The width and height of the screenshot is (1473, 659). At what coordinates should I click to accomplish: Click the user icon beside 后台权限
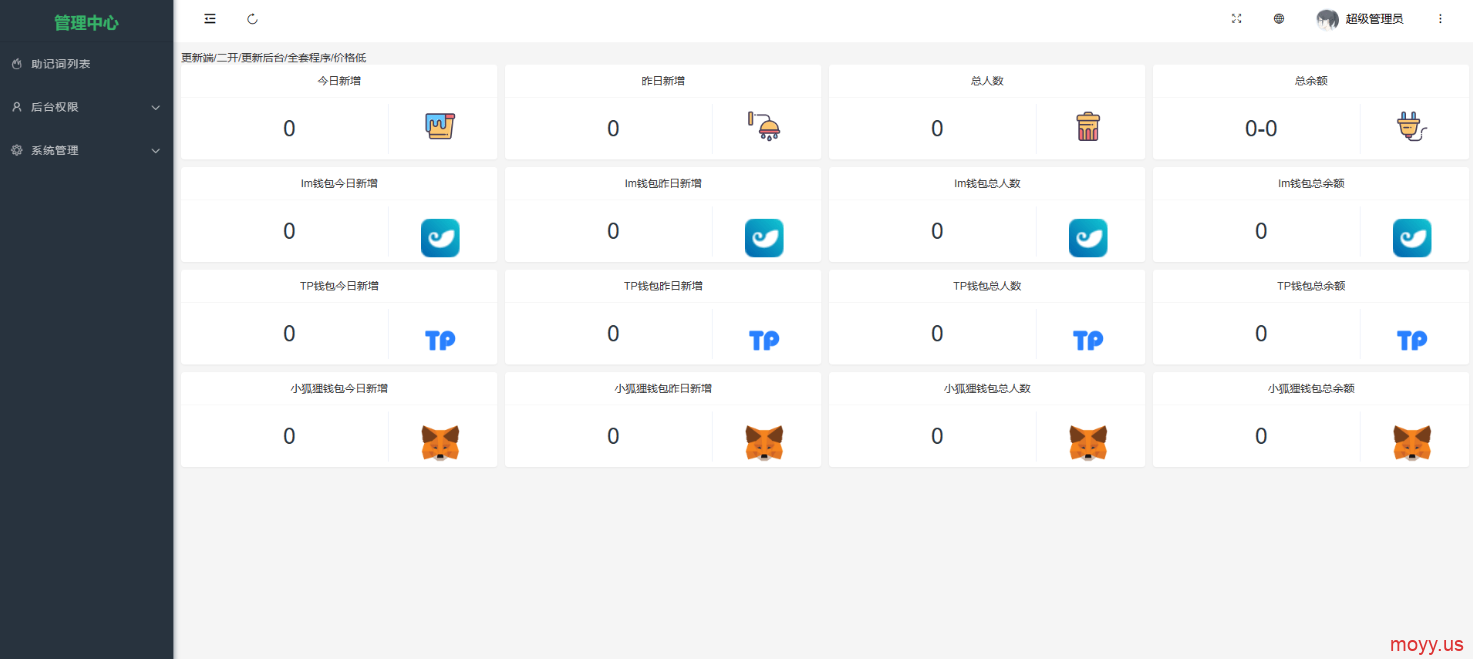coord(17,107)
